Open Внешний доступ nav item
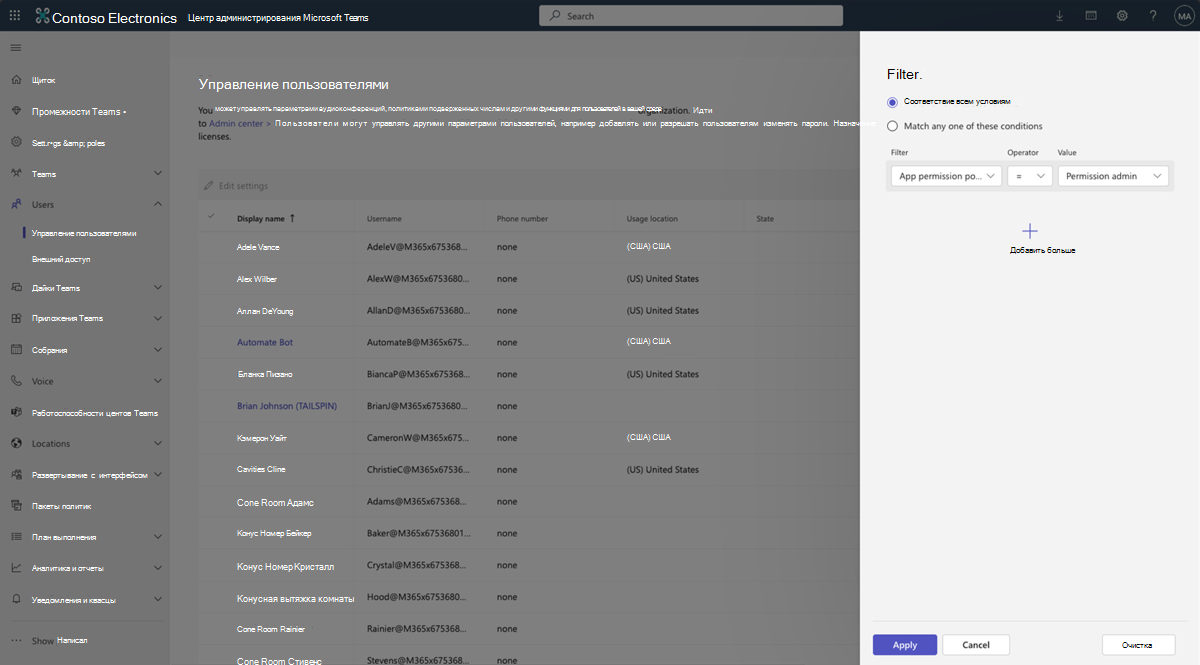Viewport: 1200px width, 665px height. pos(61,259)
